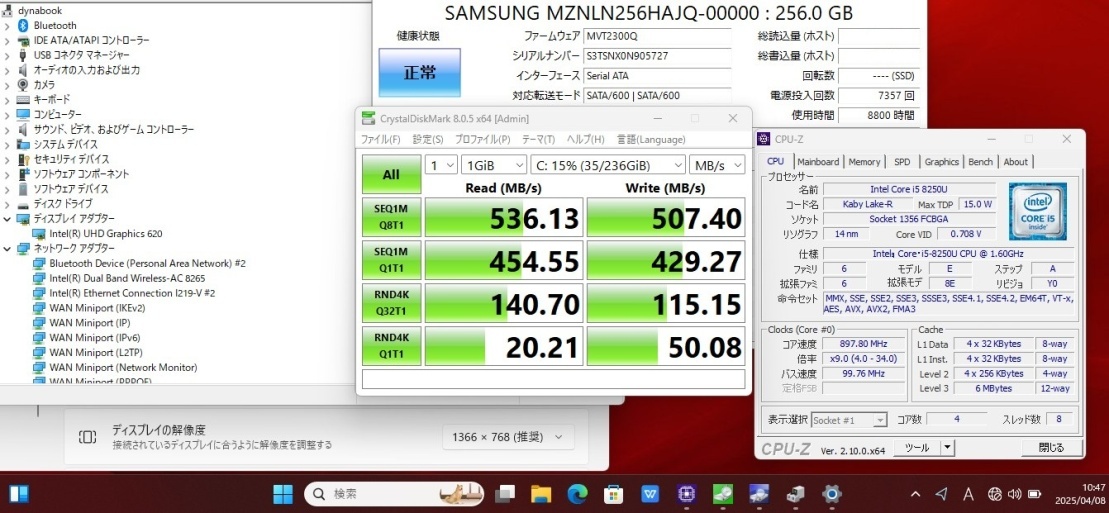
Task: Select Intel(R) UHD Graphics 620 in the tree
Action: pos(106,234)
